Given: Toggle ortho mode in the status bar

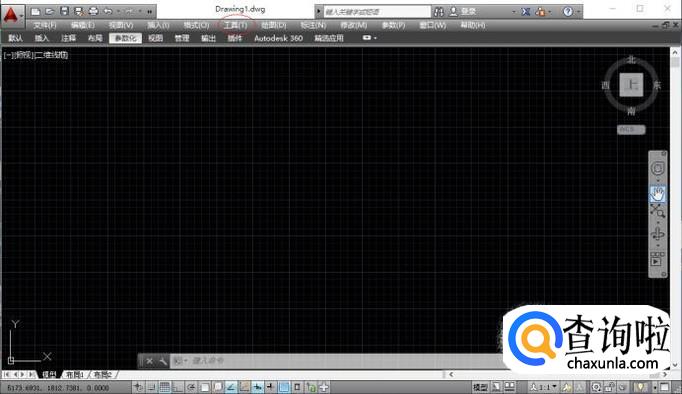Looking at the screenshot, I should pos(177,387).
